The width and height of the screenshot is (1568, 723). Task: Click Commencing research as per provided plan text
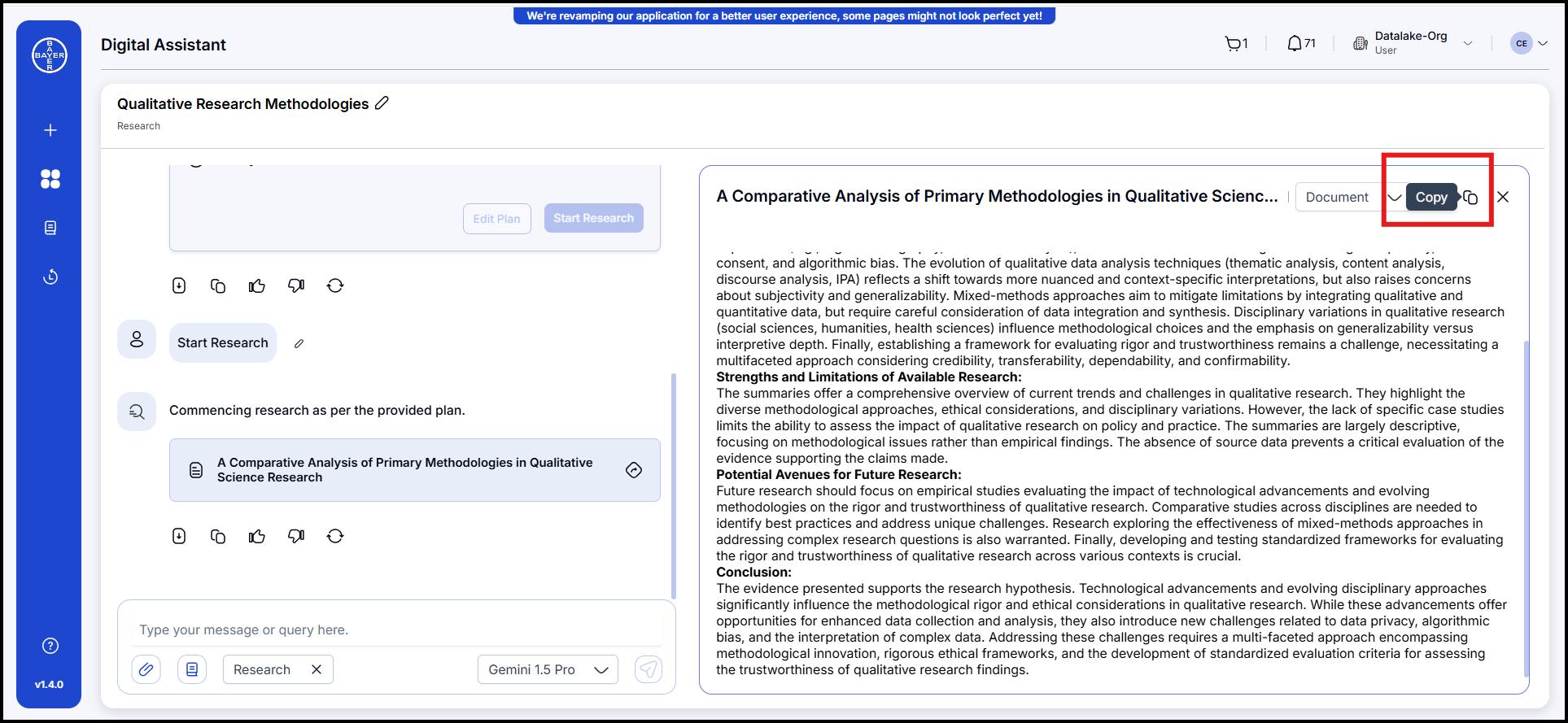pos(317,410)
